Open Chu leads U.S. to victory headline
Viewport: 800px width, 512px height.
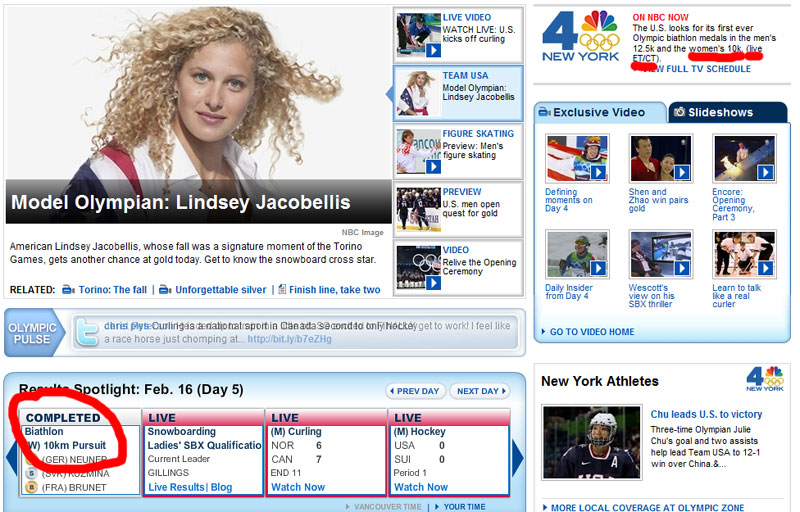pyautogui.click(x=706, y=414)
